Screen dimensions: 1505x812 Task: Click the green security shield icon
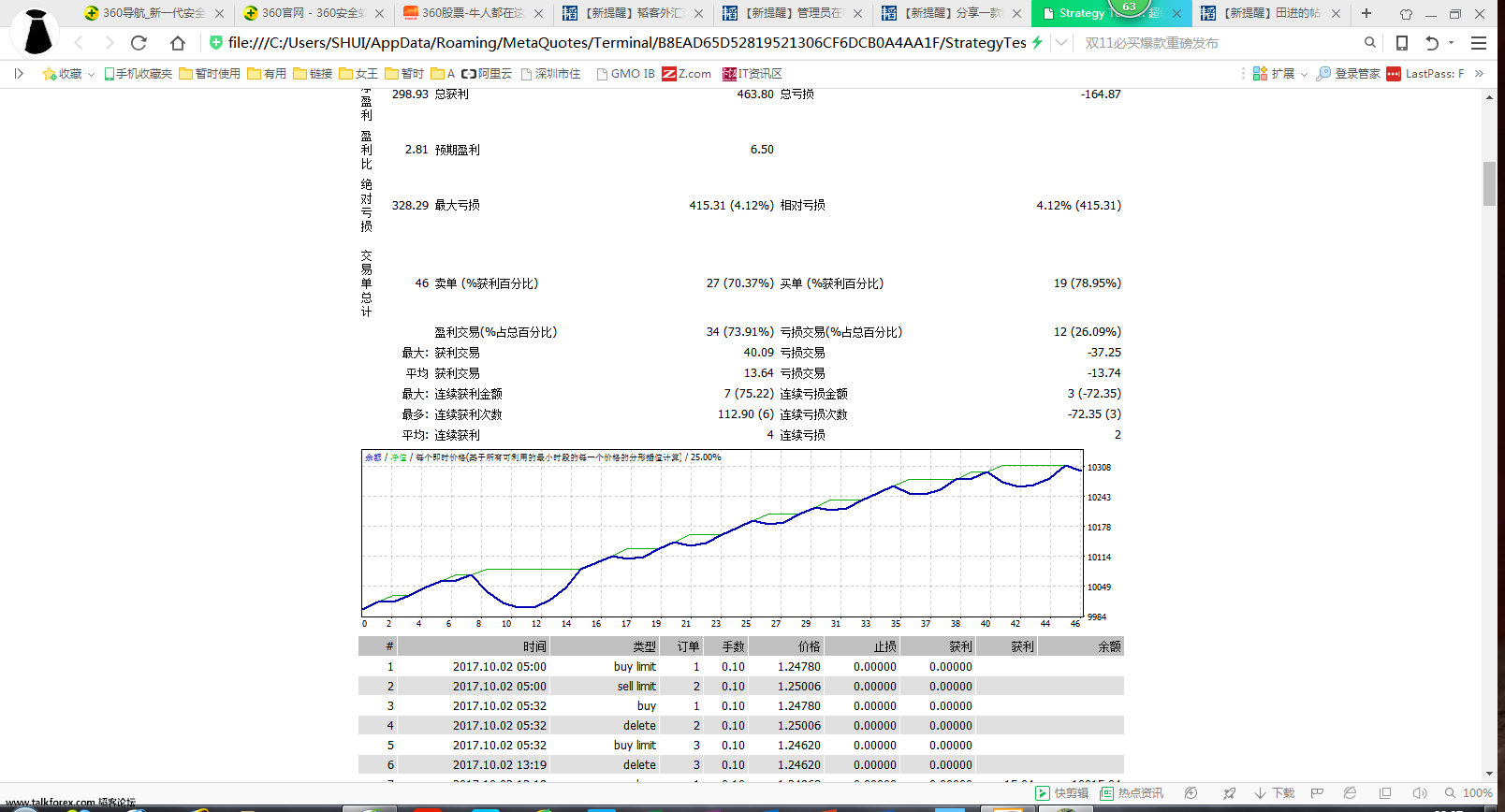pyautogui.click(x=216, y=43)
